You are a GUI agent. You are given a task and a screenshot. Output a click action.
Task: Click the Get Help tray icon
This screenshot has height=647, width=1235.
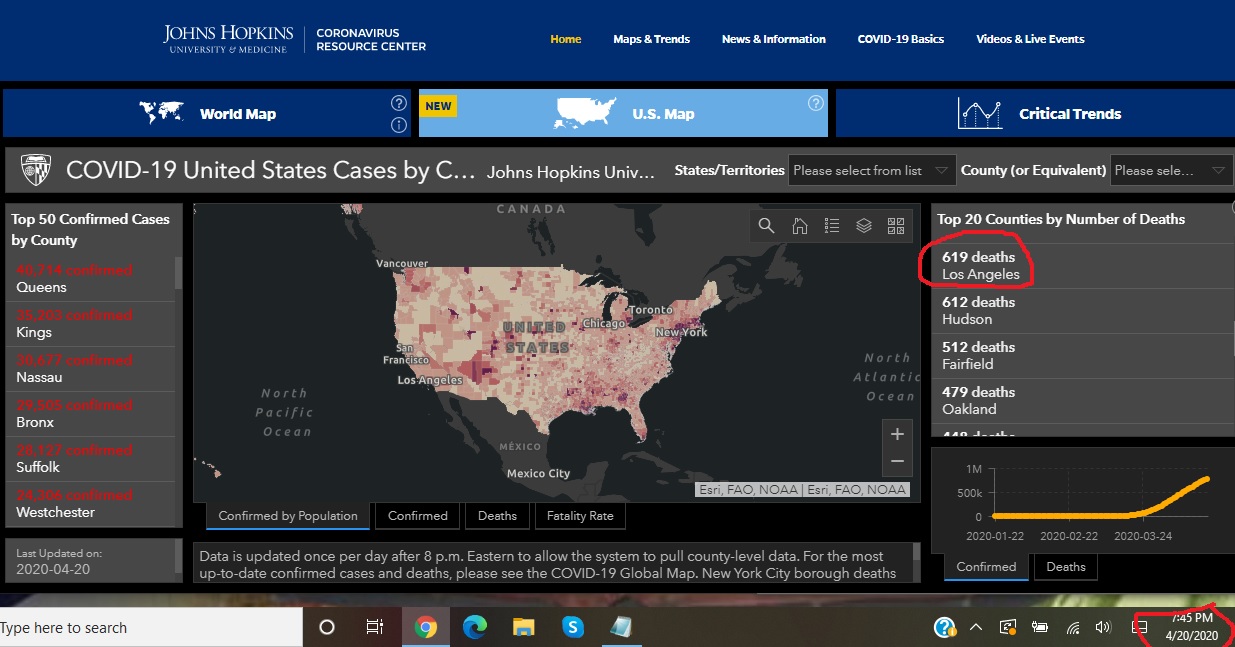(x=945, y=627)
